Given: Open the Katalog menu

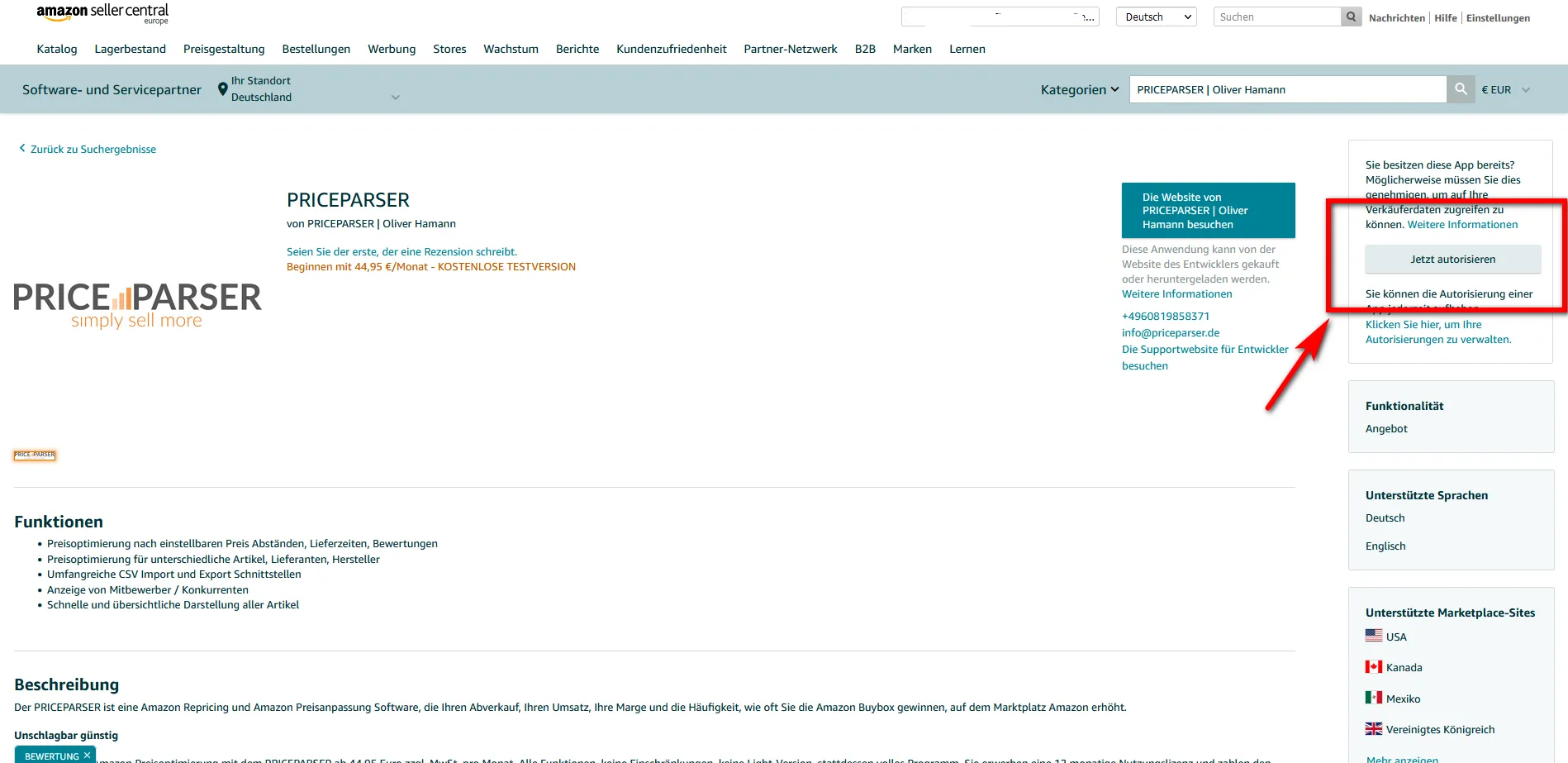Looking at the screenshot, I should [57, 49].
